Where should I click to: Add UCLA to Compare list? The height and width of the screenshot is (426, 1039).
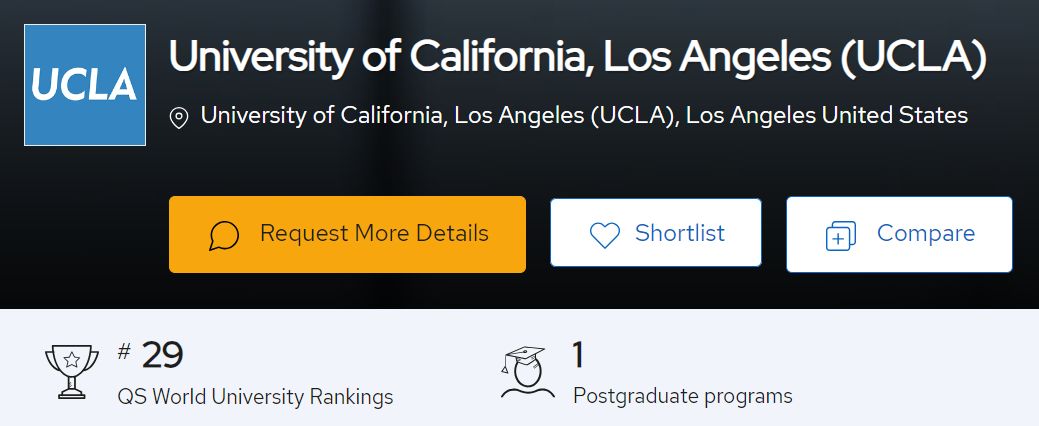tap(899, 235)
